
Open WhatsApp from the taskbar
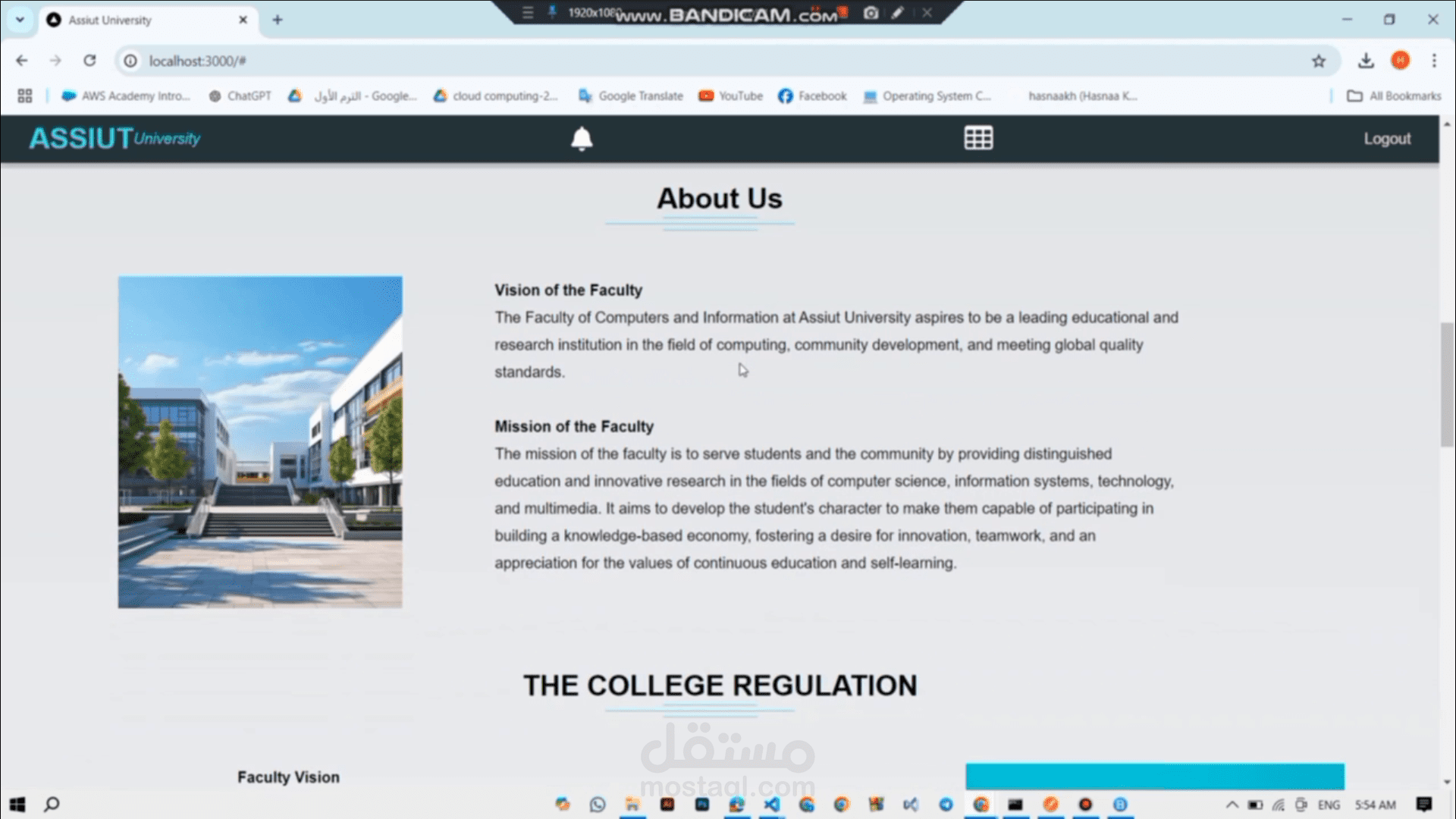pyautogui.click(x=598, y=805)
